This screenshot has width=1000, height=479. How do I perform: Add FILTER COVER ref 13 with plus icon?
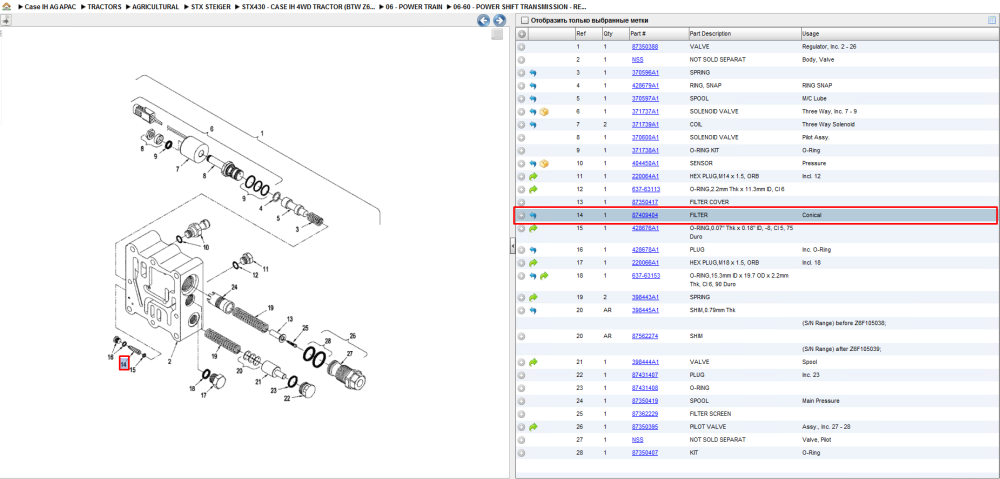(522, 202)
